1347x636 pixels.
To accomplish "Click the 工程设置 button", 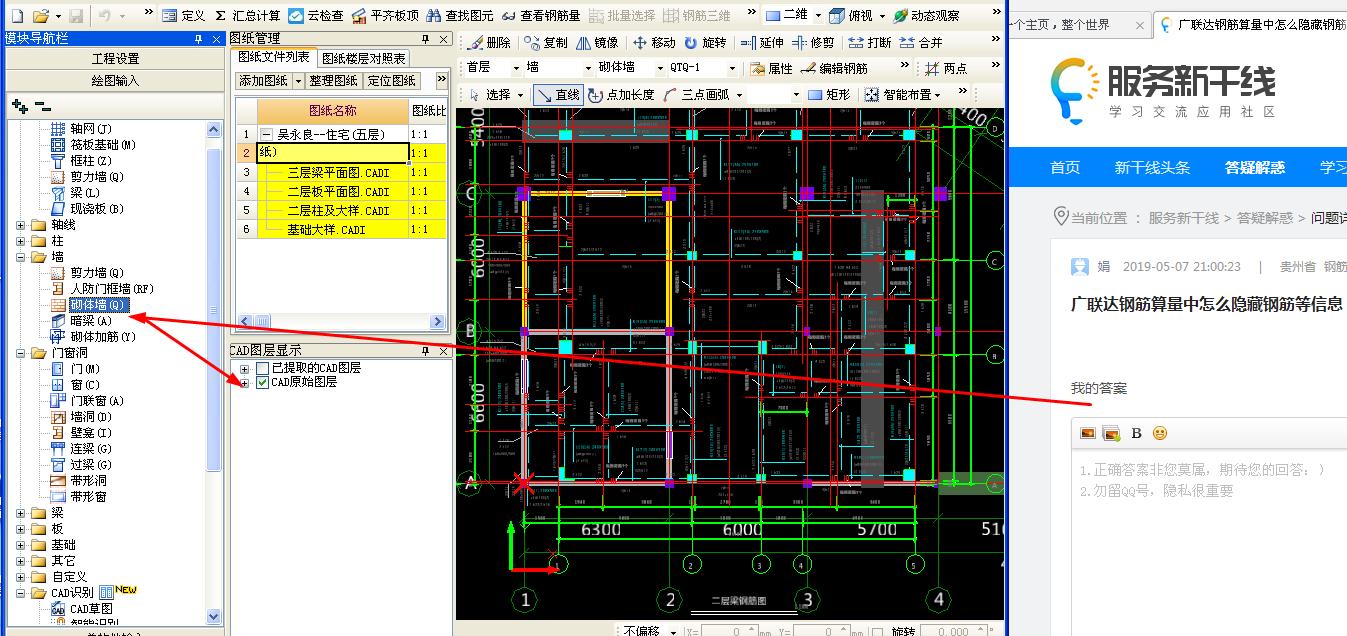I will pos(115,59).
